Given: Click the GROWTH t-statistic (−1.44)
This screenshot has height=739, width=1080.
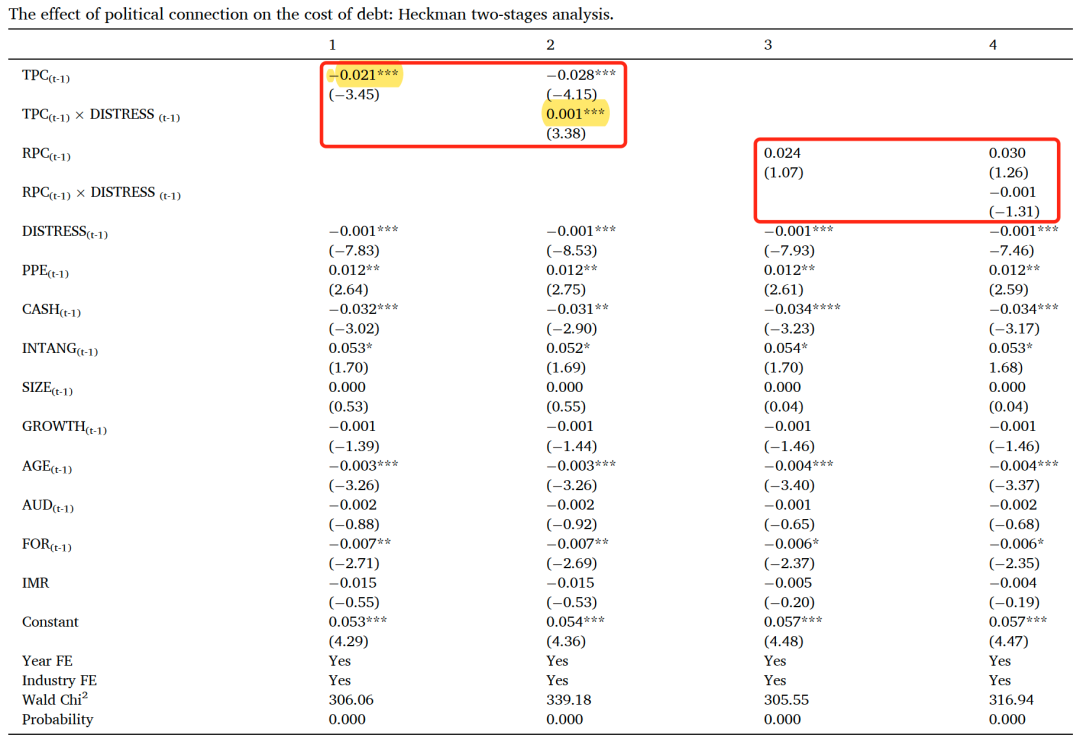Looking at the screenshot, I should [x=572, y=446].
